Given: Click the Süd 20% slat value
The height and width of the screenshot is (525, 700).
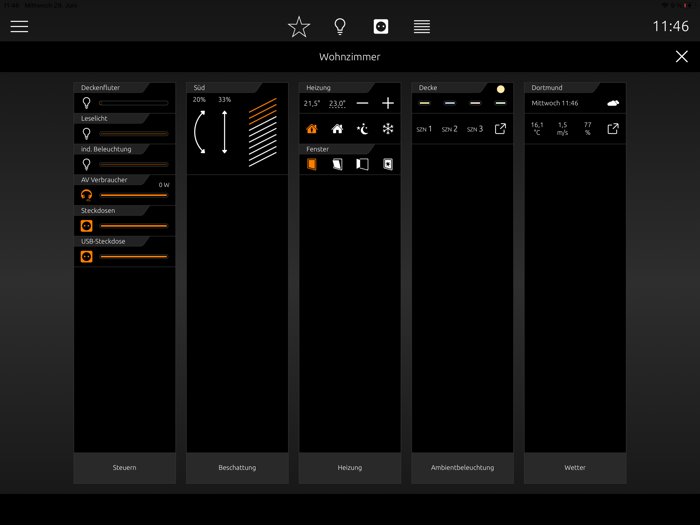Looking at the screenshot, I should pos(199,100).
